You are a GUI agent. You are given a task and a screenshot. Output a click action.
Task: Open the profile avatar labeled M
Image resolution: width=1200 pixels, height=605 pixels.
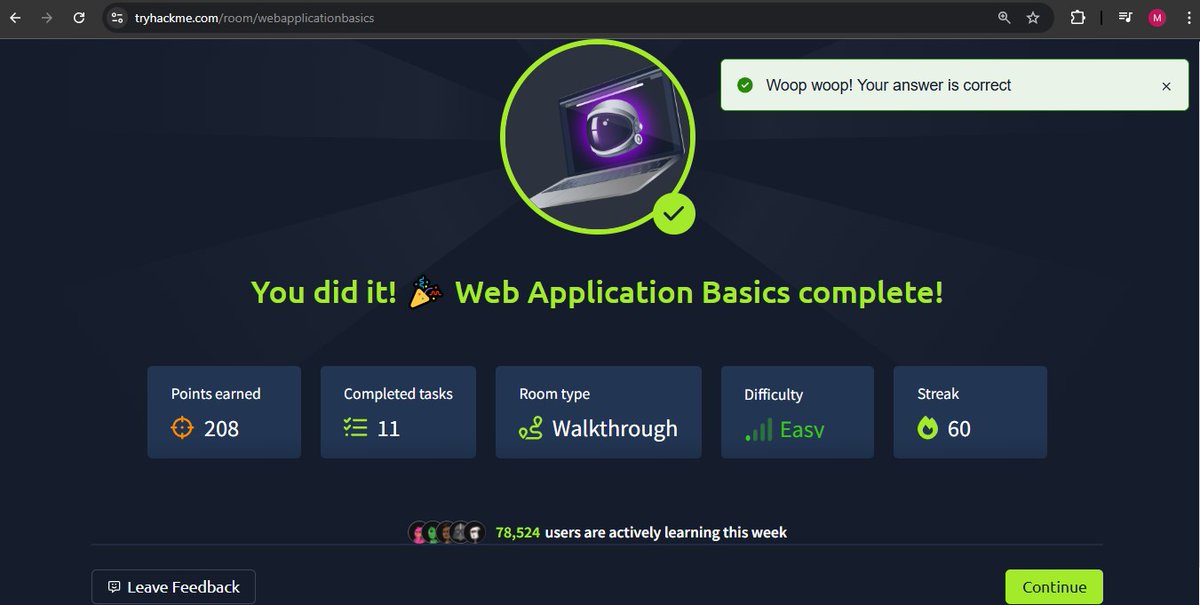click(x=1157, y=18)
